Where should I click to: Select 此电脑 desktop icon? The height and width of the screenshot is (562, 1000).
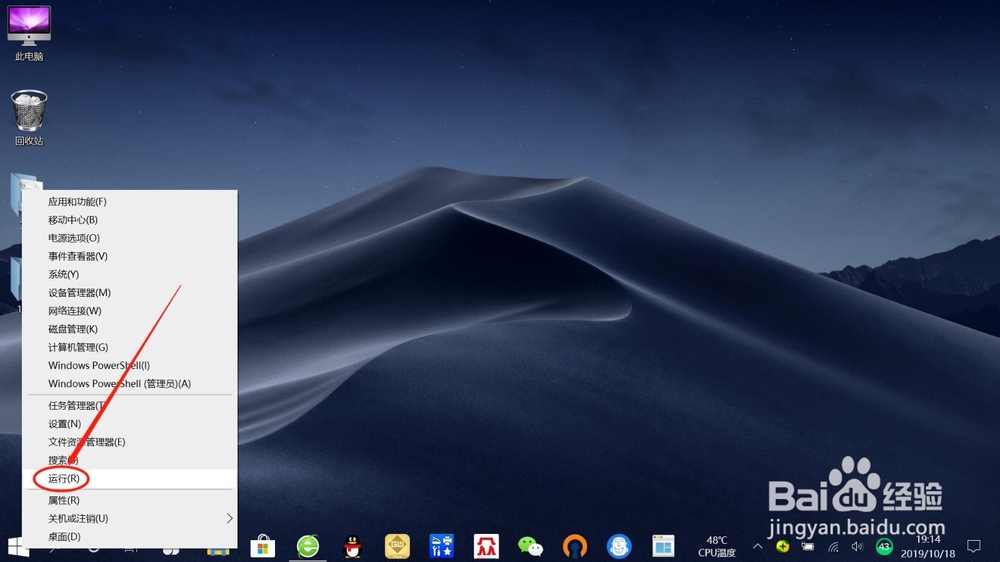coord(29,33)
